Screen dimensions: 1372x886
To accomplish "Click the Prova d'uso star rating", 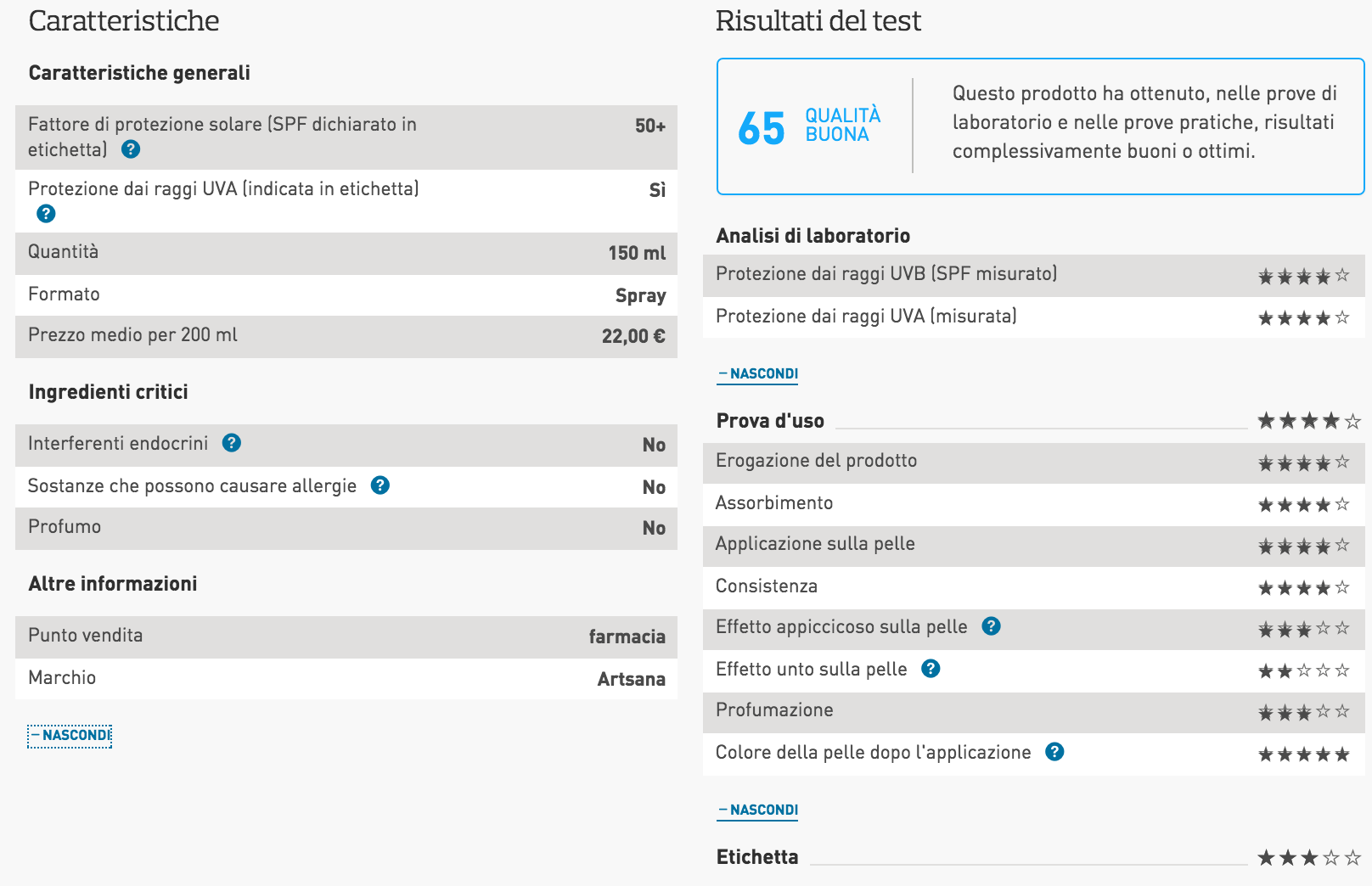I will (x=1309, y=421).
